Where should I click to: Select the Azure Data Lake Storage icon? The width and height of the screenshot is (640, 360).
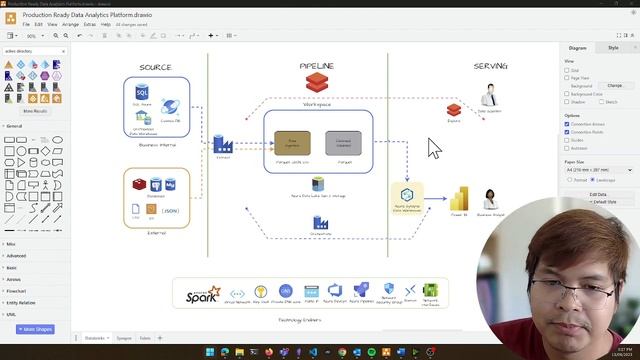click(318, 184)
